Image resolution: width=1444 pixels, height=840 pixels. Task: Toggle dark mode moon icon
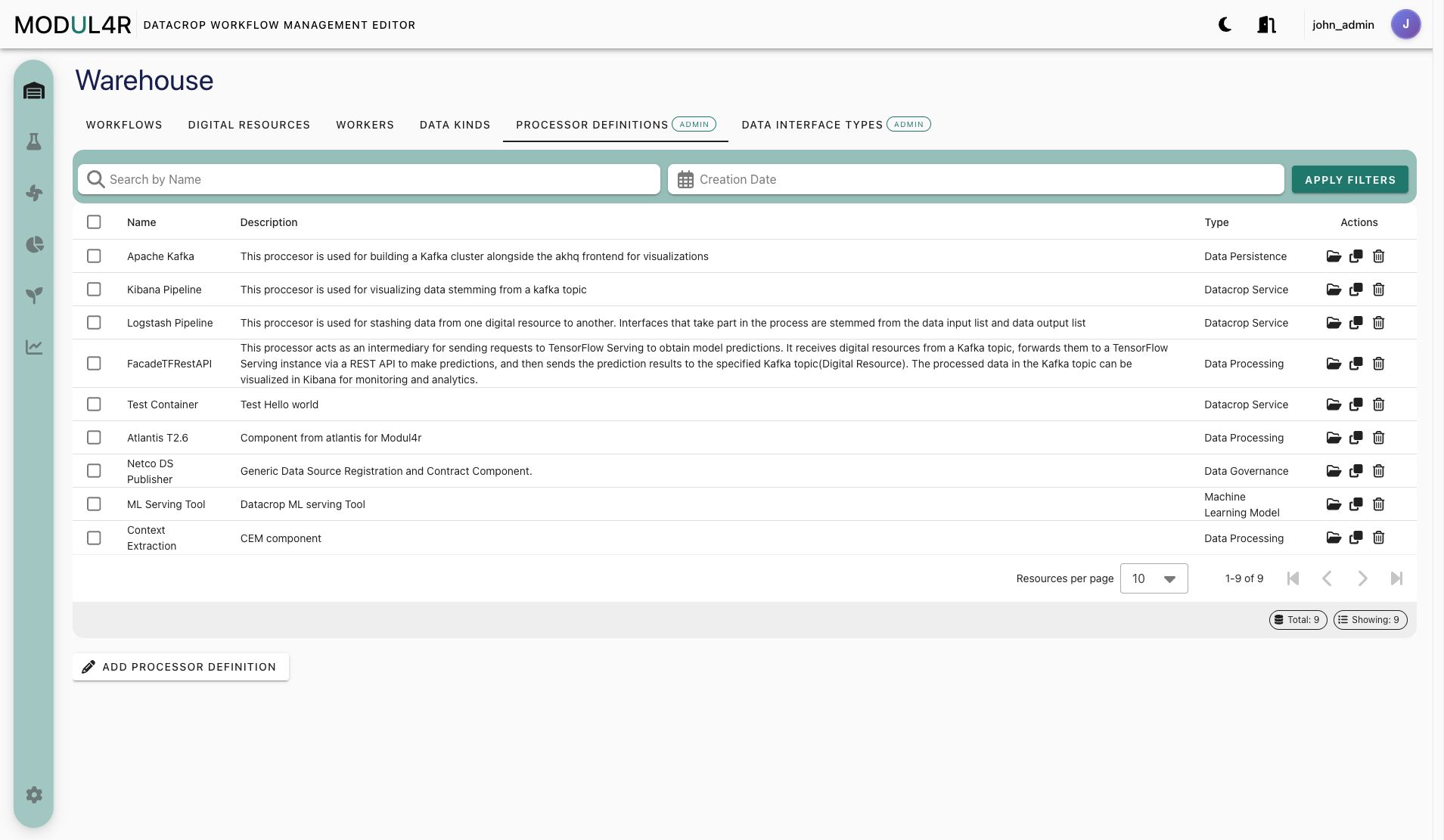(x=1225, y=25)
